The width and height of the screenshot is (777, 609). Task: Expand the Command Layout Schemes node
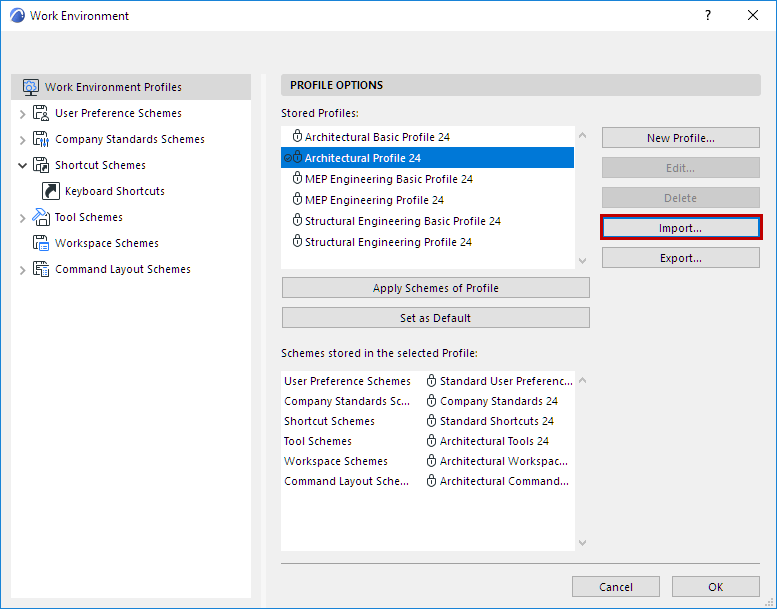pyautogui.click(x=23, y=270)
